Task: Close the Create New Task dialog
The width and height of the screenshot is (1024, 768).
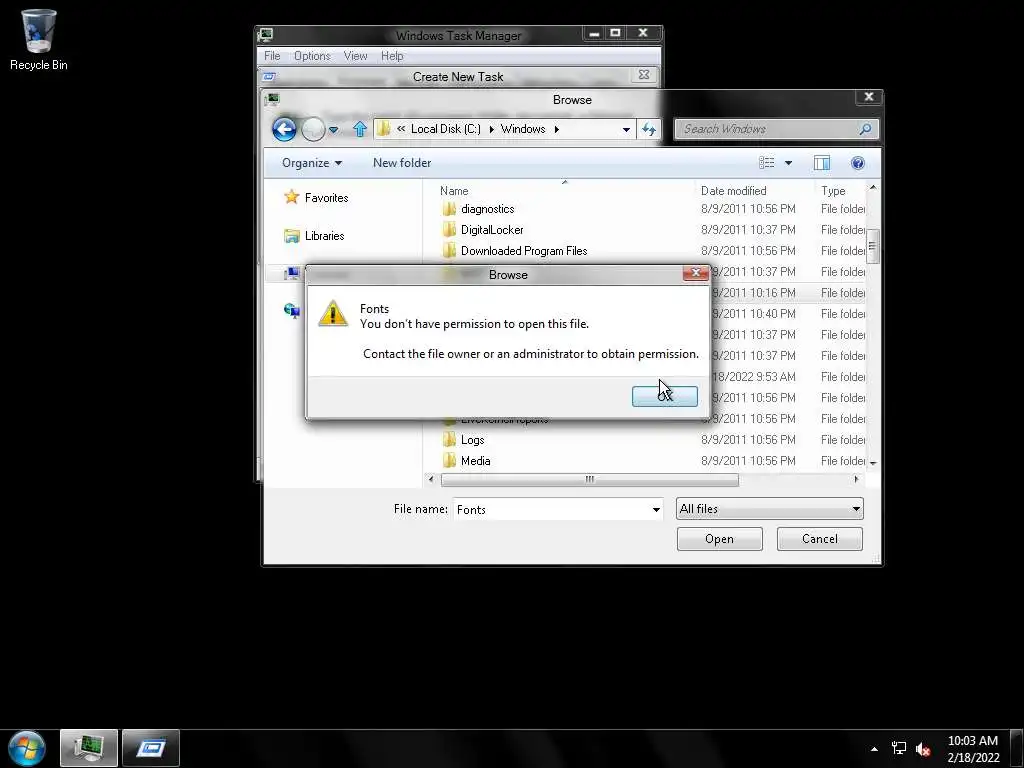Action: coord(644,75)
